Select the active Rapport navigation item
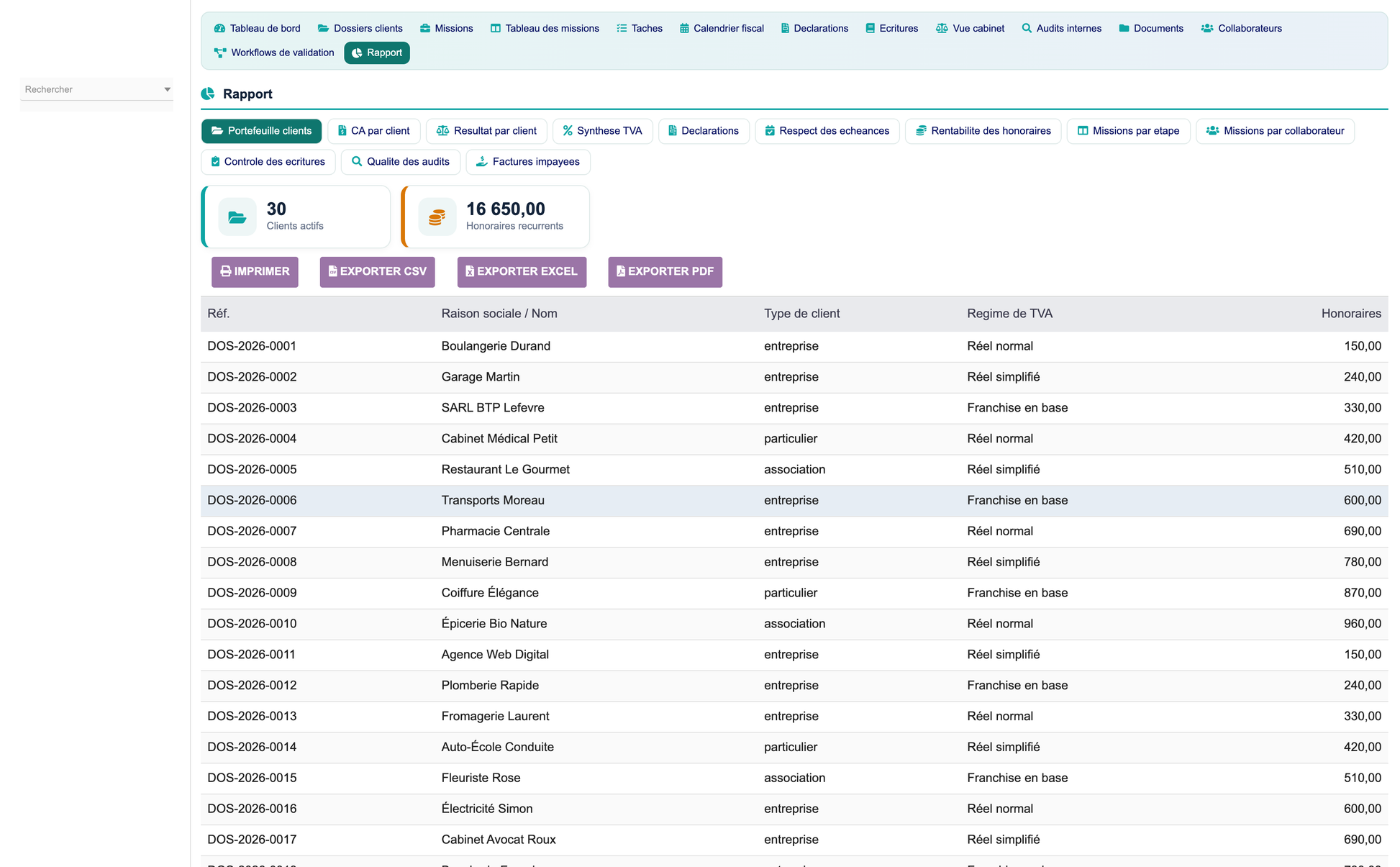The image size is (1400, 867). tap(377, 53)
